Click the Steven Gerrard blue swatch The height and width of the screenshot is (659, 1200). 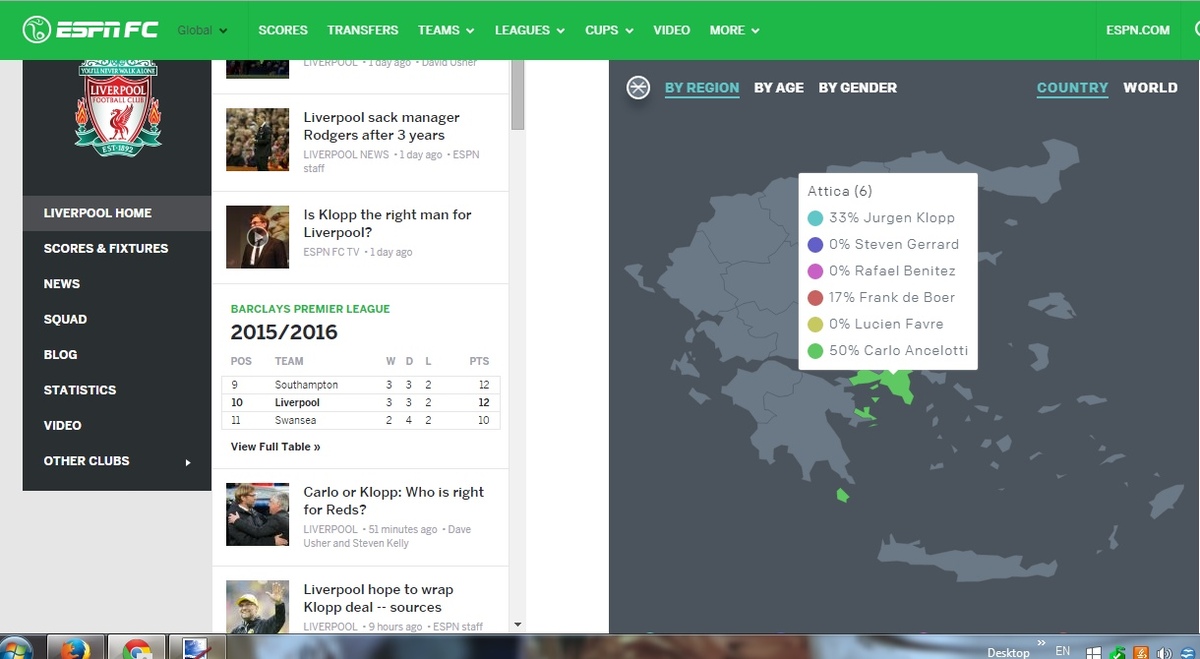point(815,245)
